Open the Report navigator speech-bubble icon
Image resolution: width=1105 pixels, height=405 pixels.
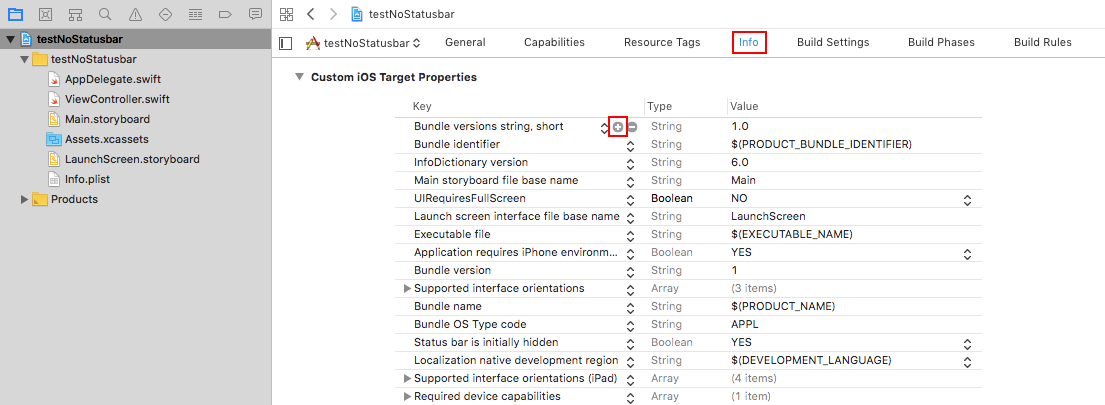(255, 15)
